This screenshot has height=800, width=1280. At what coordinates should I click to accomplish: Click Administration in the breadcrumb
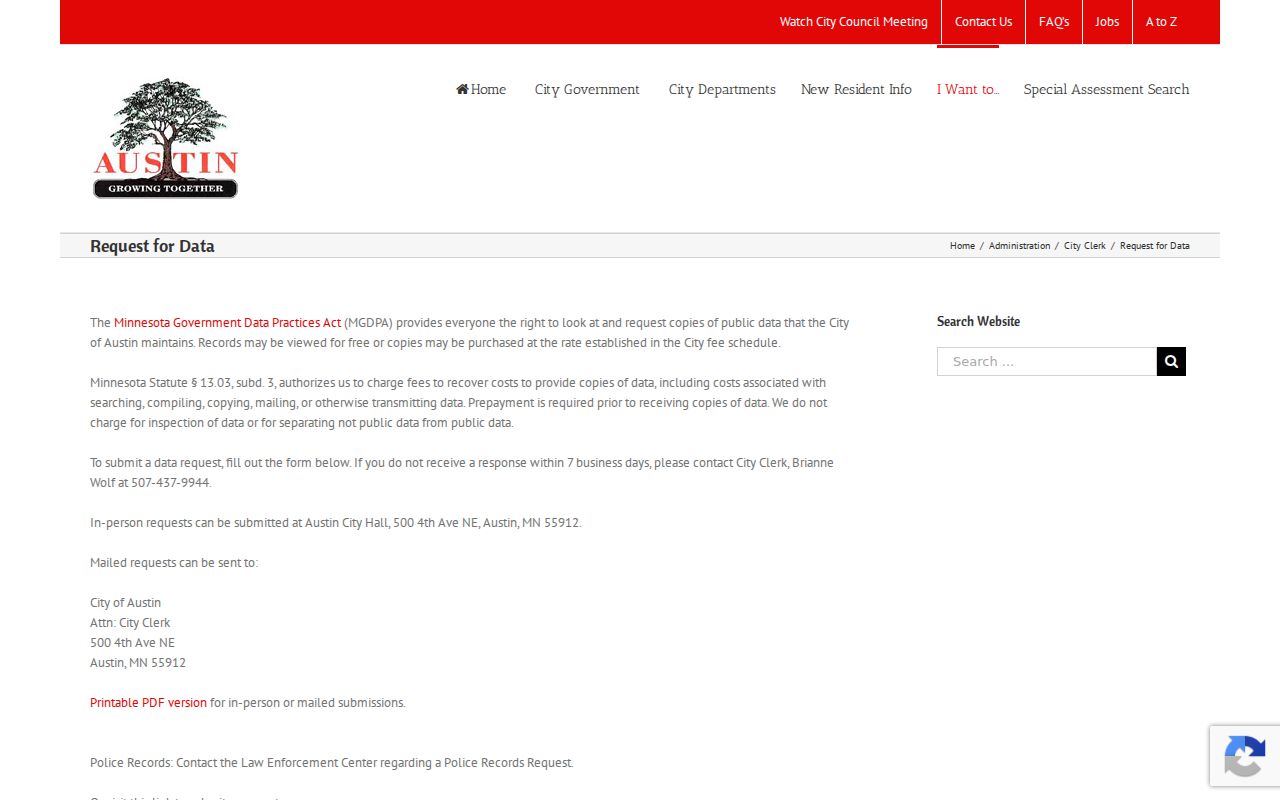point(1019,246)
